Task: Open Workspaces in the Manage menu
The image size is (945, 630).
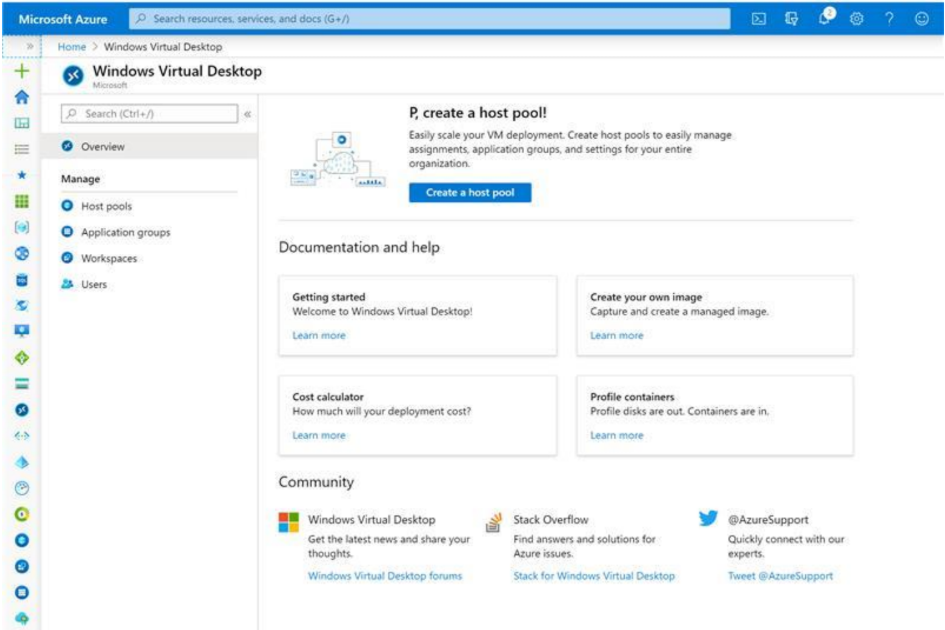Action: [x=109, y=258]
